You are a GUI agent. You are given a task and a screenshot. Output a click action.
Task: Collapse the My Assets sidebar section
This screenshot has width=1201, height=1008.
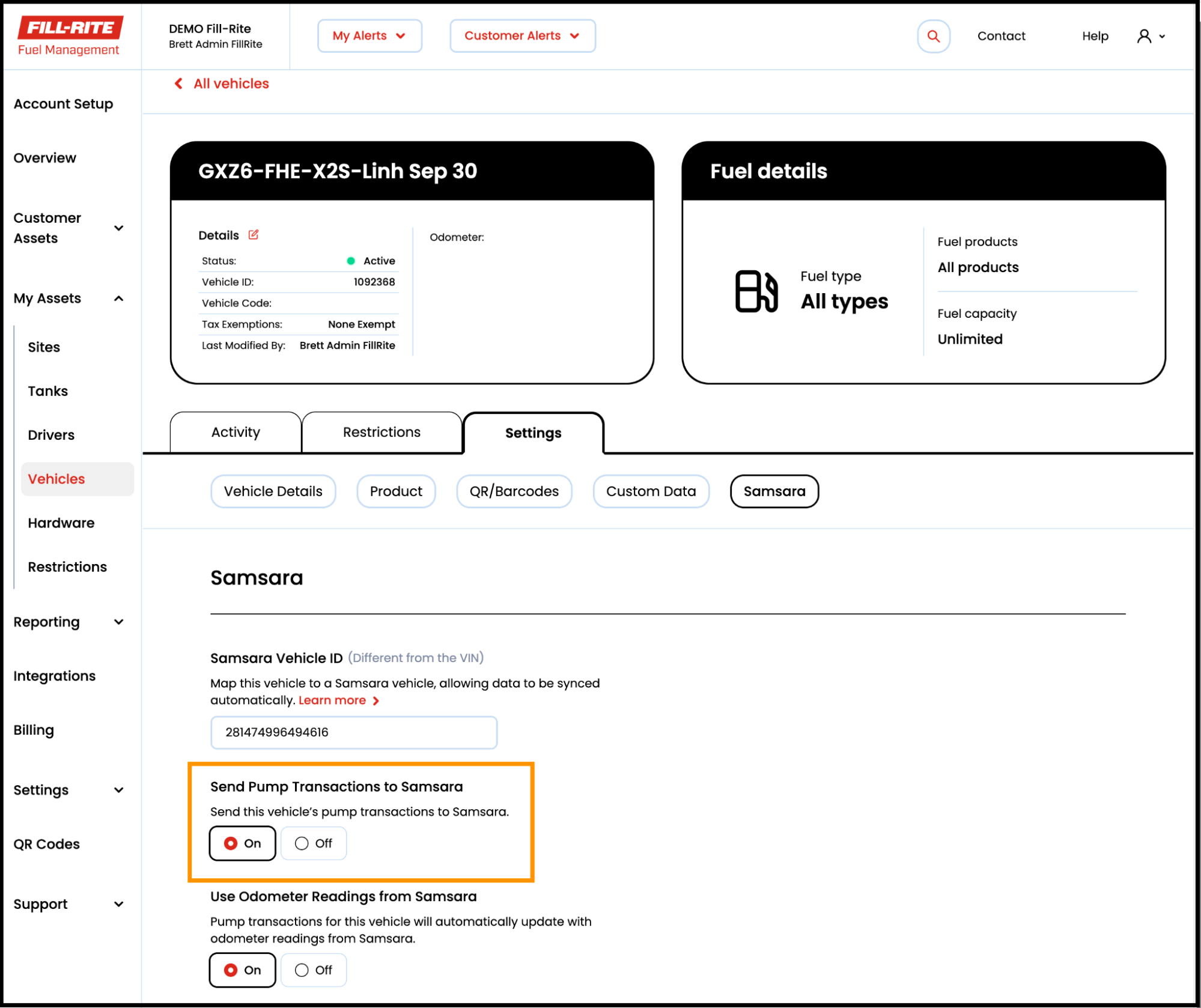point(118,299)
